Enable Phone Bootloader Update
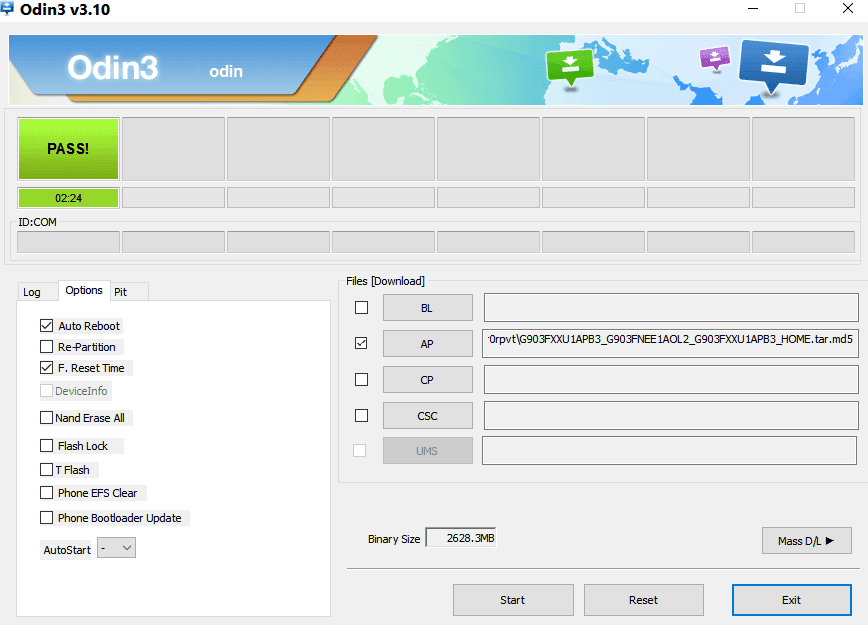Screen dimensions: 868x625 coord(46,518)
